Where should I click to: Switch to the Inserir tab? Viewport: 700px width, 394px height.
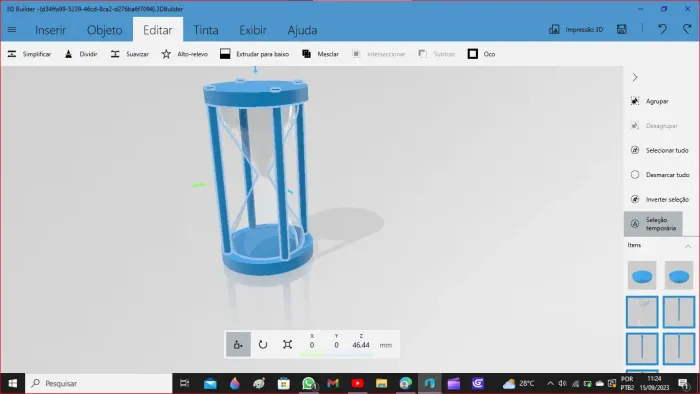[50, 30]
